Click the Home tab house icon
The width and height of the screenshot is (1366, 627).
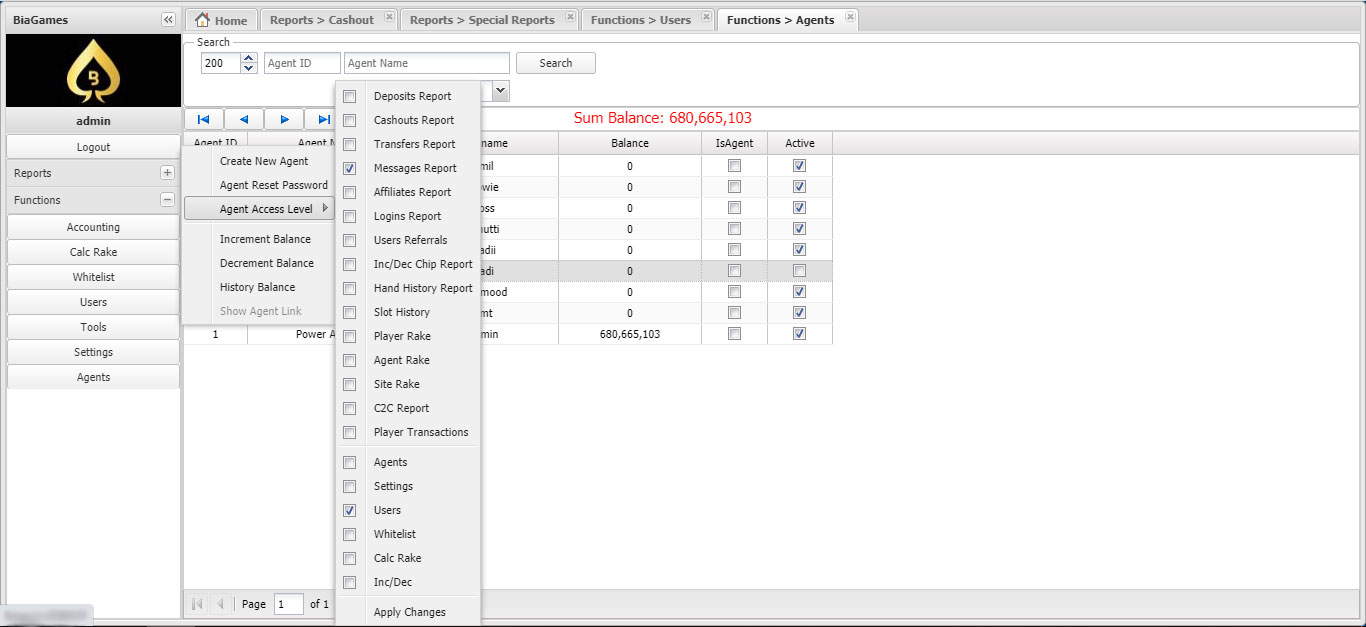pos(203,20)
